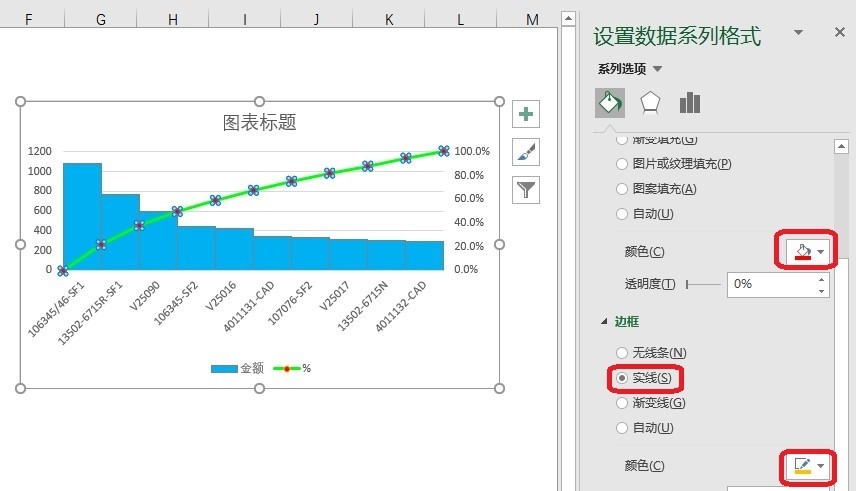The height and width of the screenshot is (491, 856).
Task: Click the tallest blue bar 106345/46-SF1
Action: 82,216
